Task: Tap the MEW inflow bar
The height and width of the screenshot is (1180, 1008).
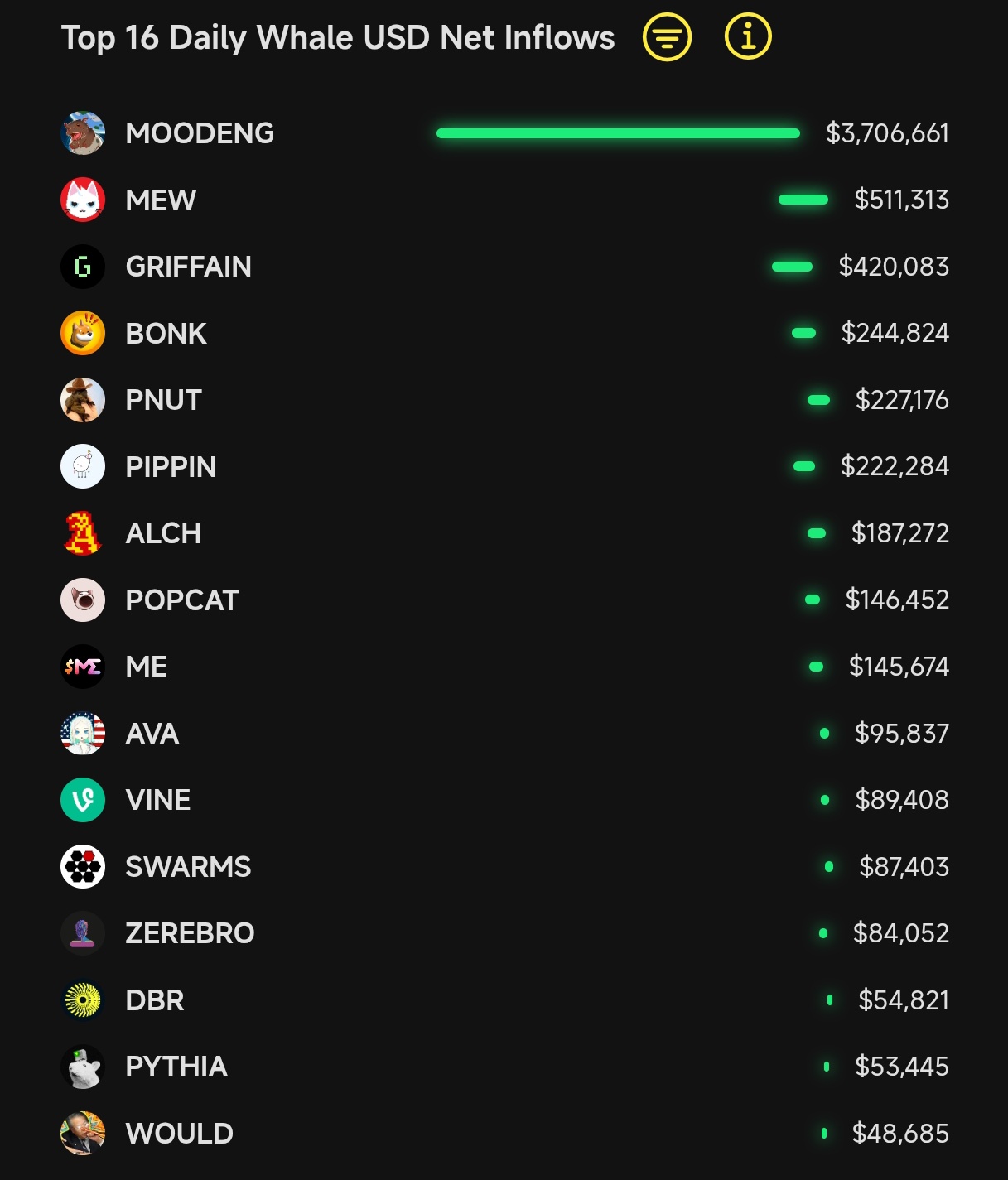Action: coord(803,200)
